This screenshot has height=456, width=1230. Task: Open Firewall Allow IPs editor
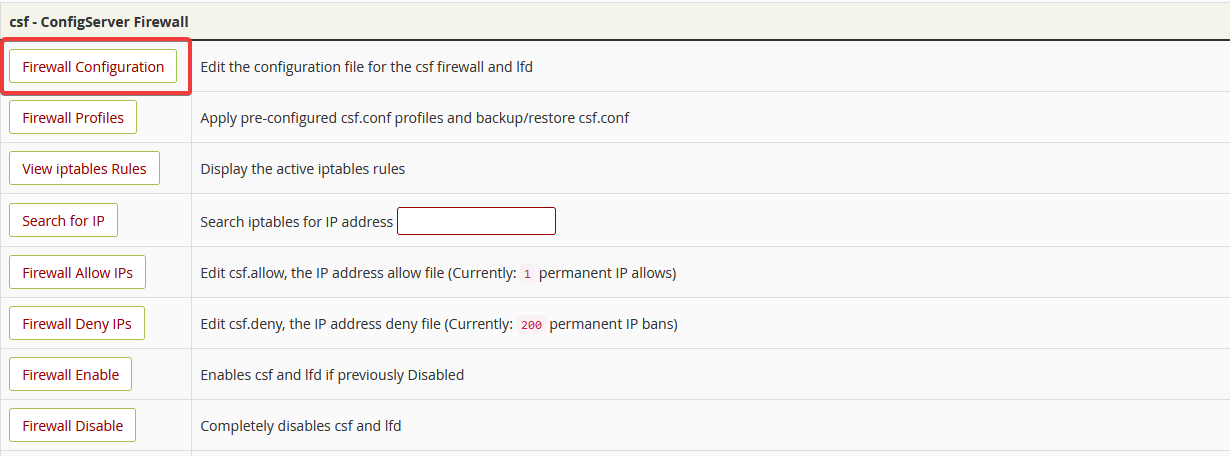coord(78,272)
